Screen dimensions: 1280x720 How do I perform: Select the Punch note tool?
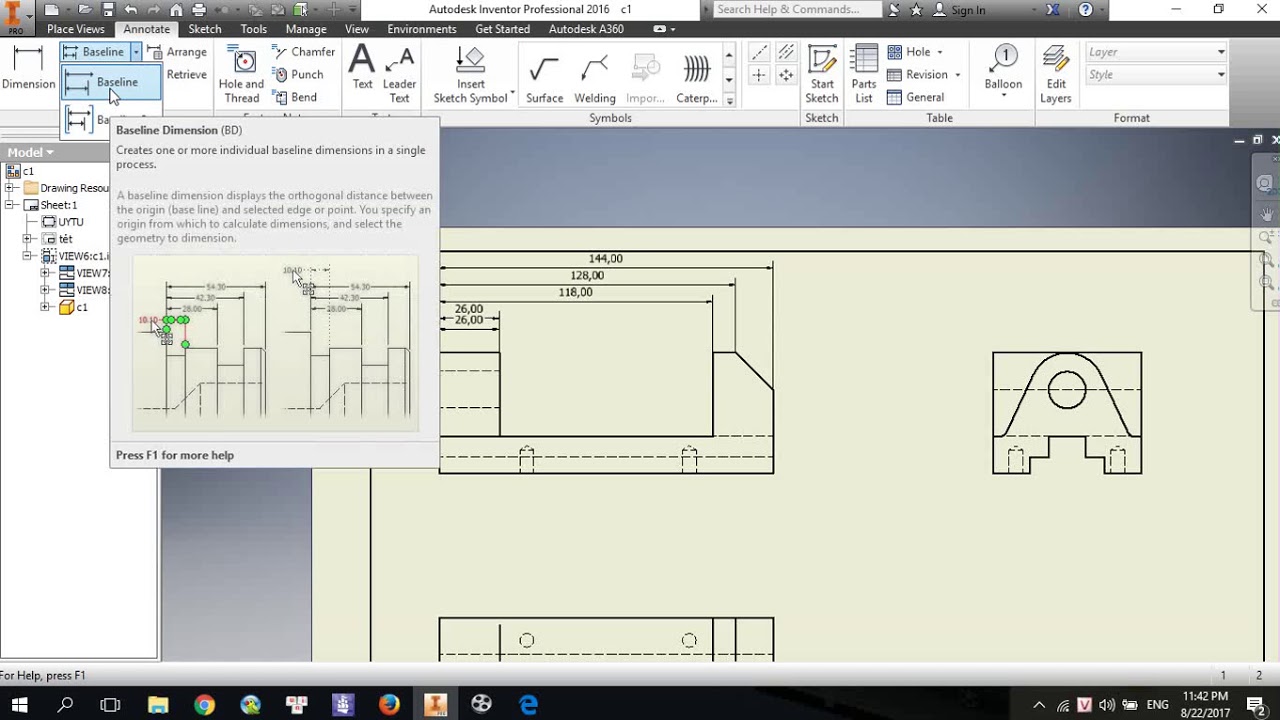pos(298,75)
